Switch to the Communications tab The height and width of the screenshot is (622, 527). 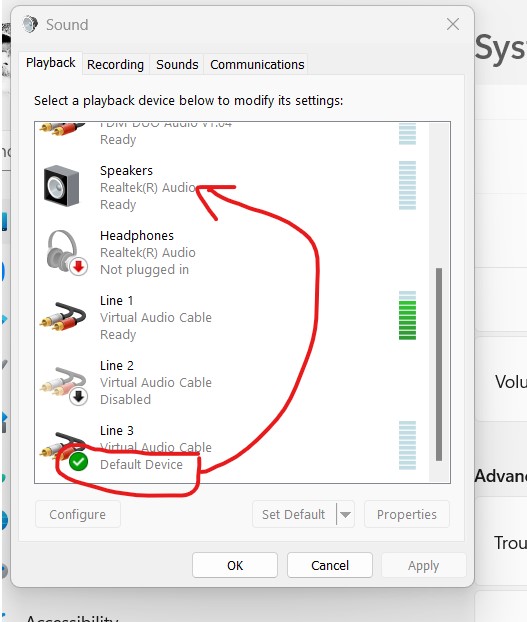click(x=257, y=64)
